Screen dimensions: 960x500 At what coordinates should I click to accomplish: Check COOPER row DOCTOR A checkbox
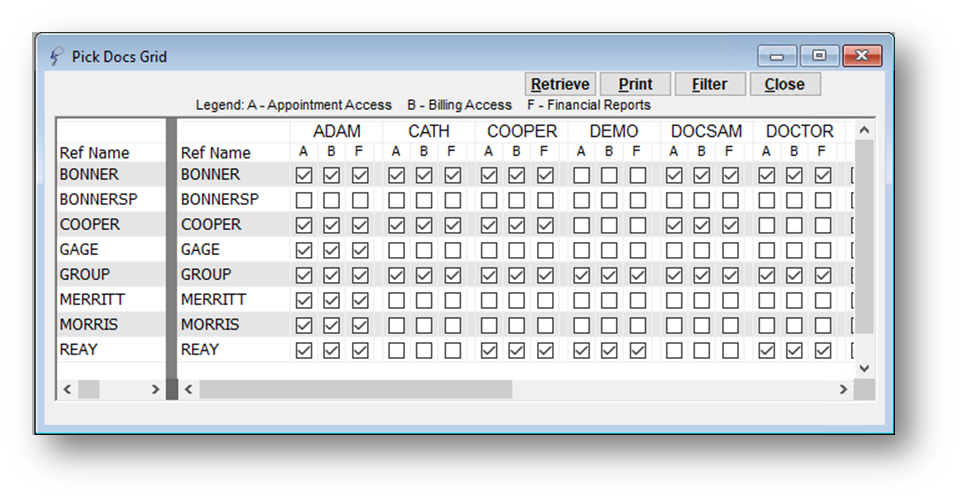[767, 225]
